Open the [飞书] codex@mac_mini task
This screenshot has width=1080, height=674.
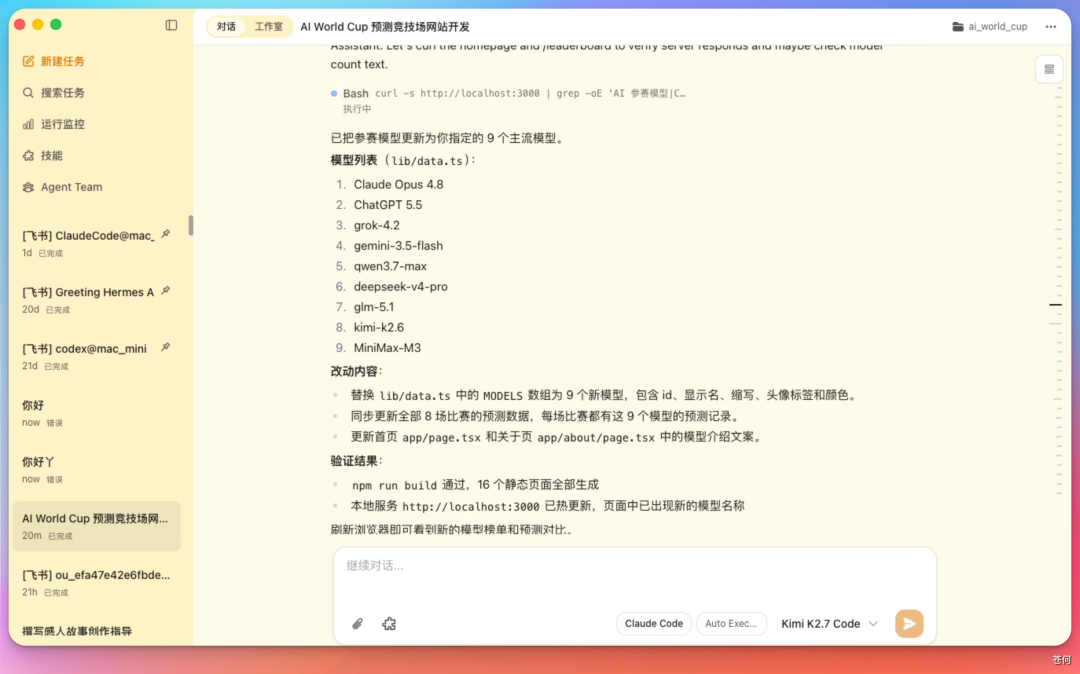tap(96, 356)
